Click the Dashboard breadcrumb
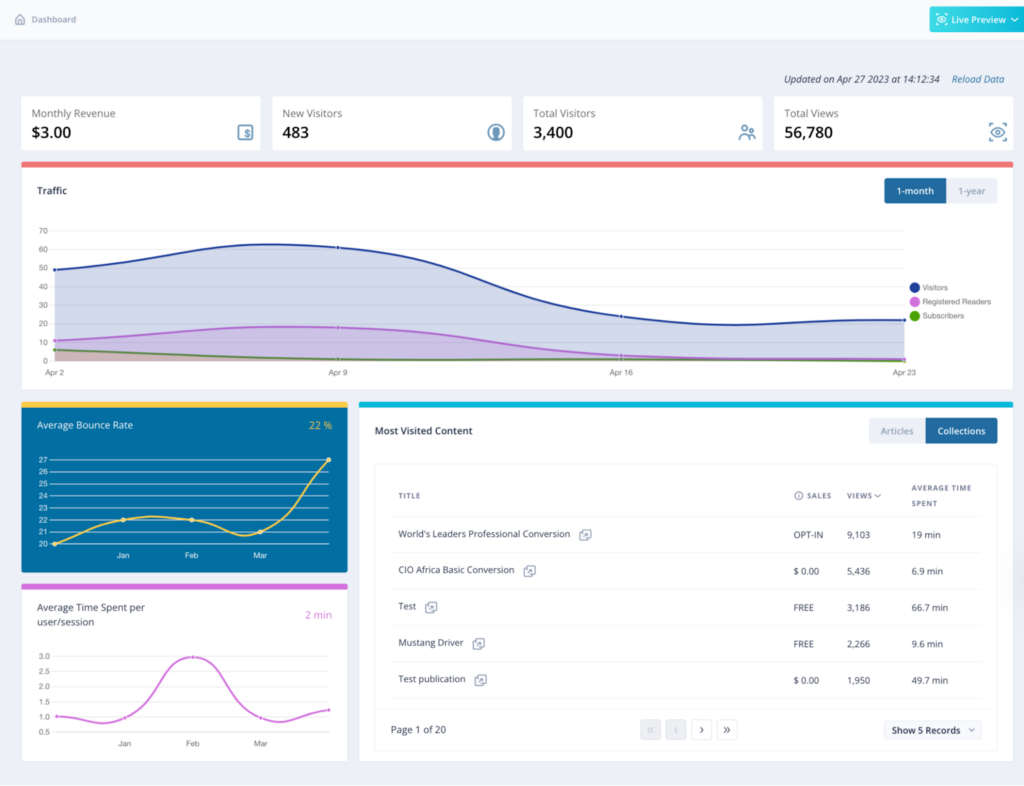1024x786 pixels. tap(54, 20)
